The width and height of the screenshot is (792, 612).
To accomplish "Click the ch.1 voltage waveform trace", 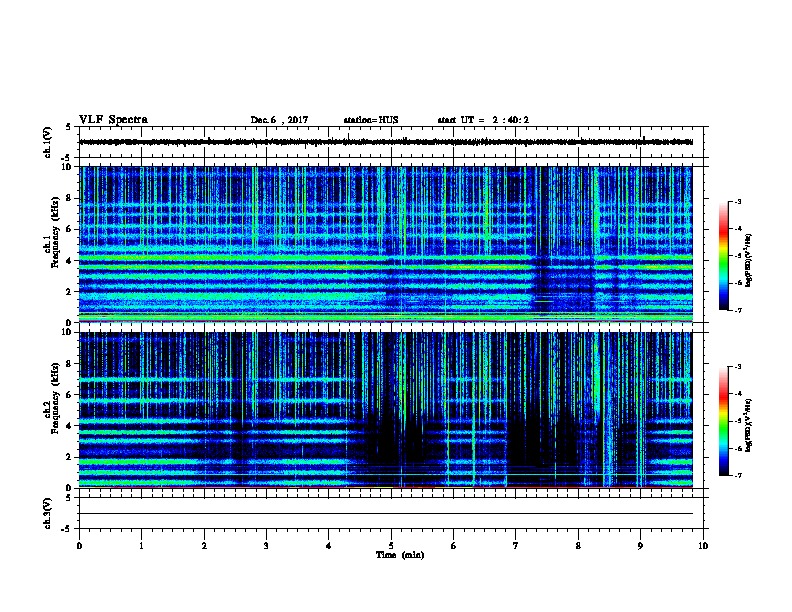I will 386,142.
